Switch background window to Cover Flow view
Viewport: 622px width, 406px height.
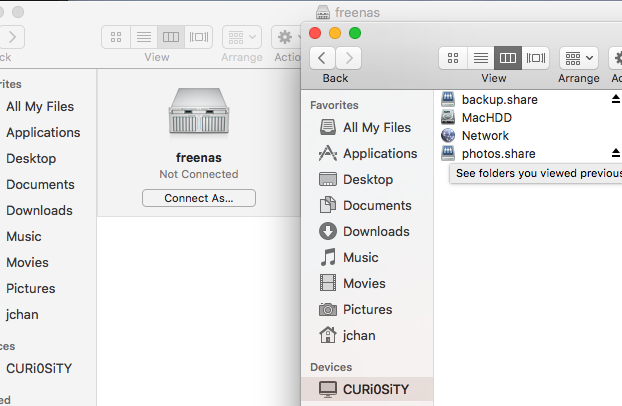199,37
